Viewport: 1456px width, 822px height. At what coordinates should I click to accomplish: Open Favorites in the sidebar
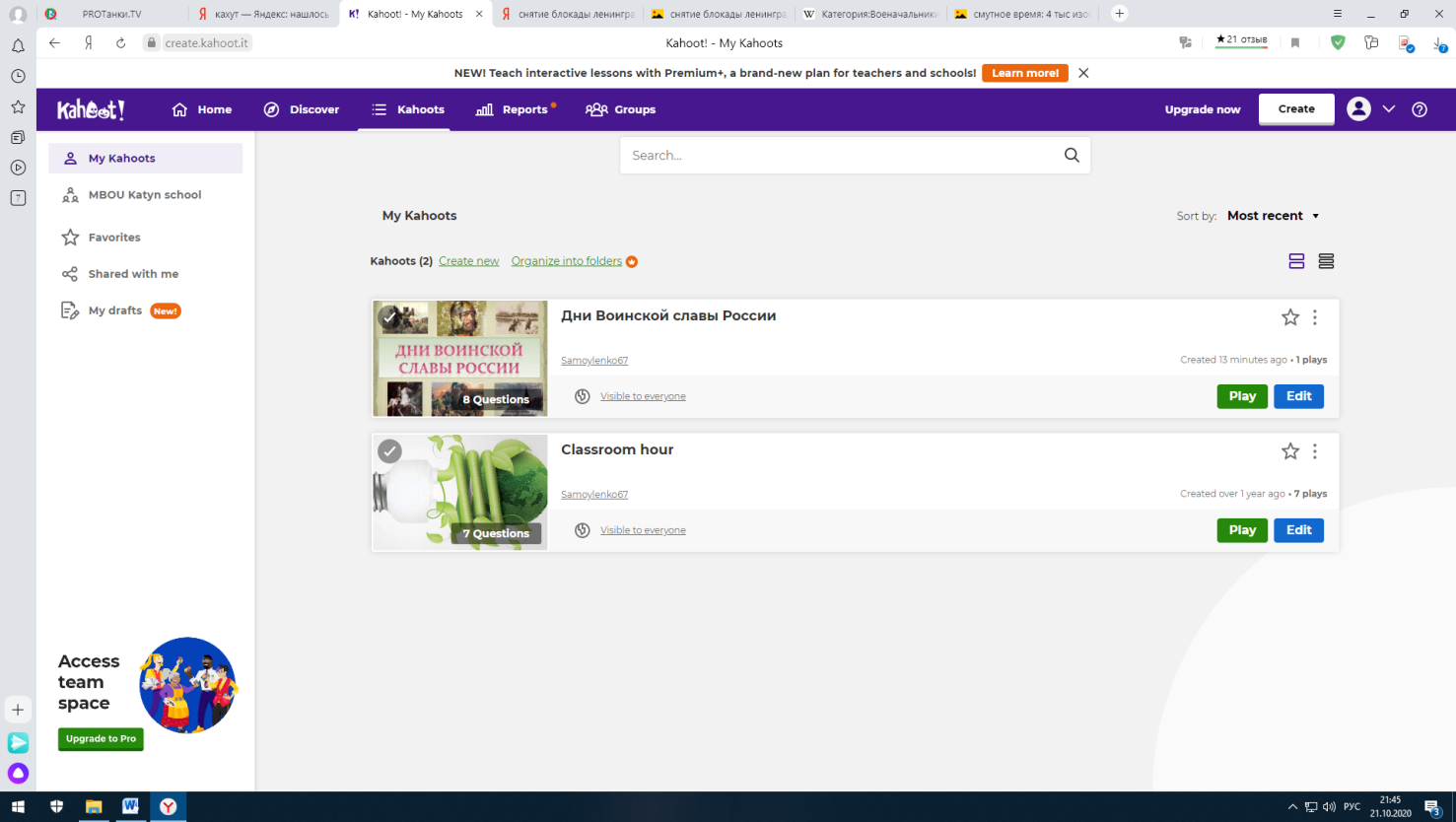tap(145, 238)
